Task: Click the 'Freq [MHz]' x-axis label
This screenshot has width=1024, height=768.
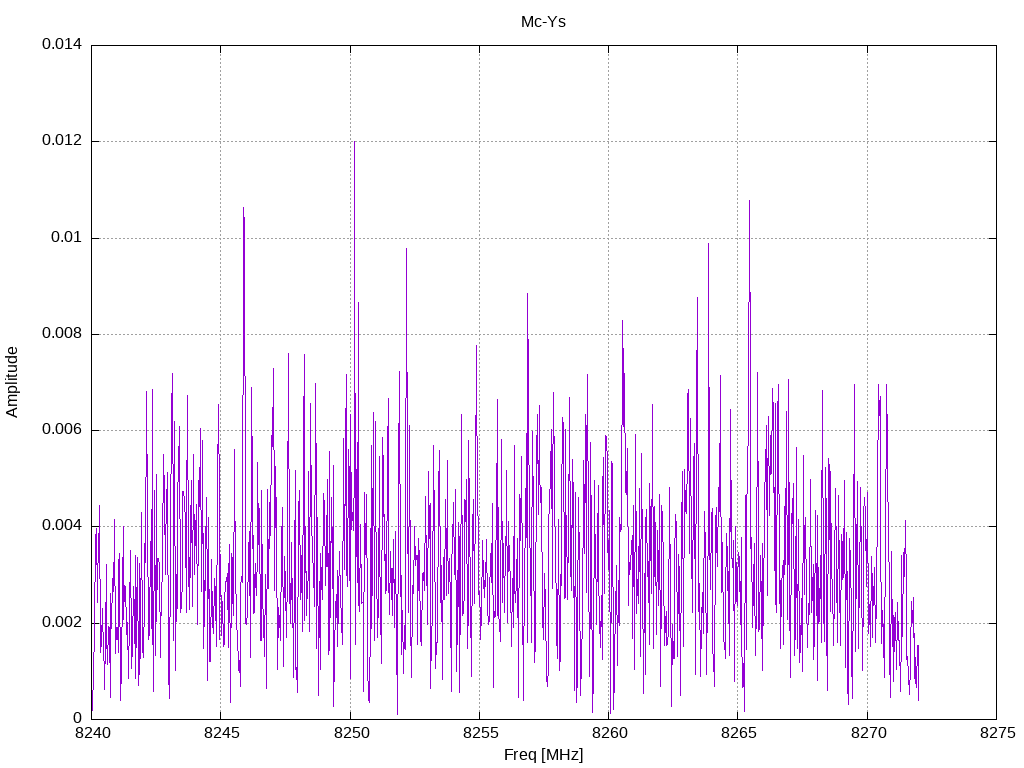Action: coord(543,755)
